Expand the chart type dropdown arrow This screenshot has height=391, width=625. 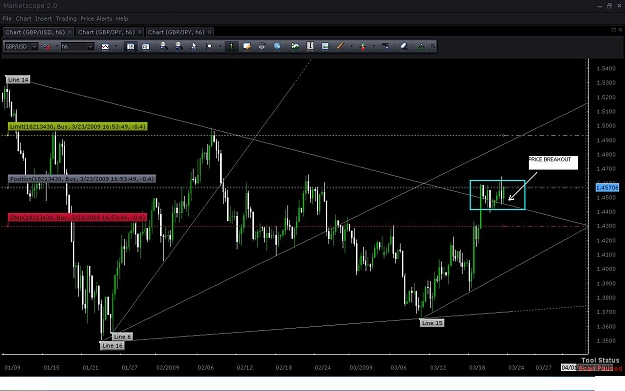pyautogui.click(x=116, y=47)
